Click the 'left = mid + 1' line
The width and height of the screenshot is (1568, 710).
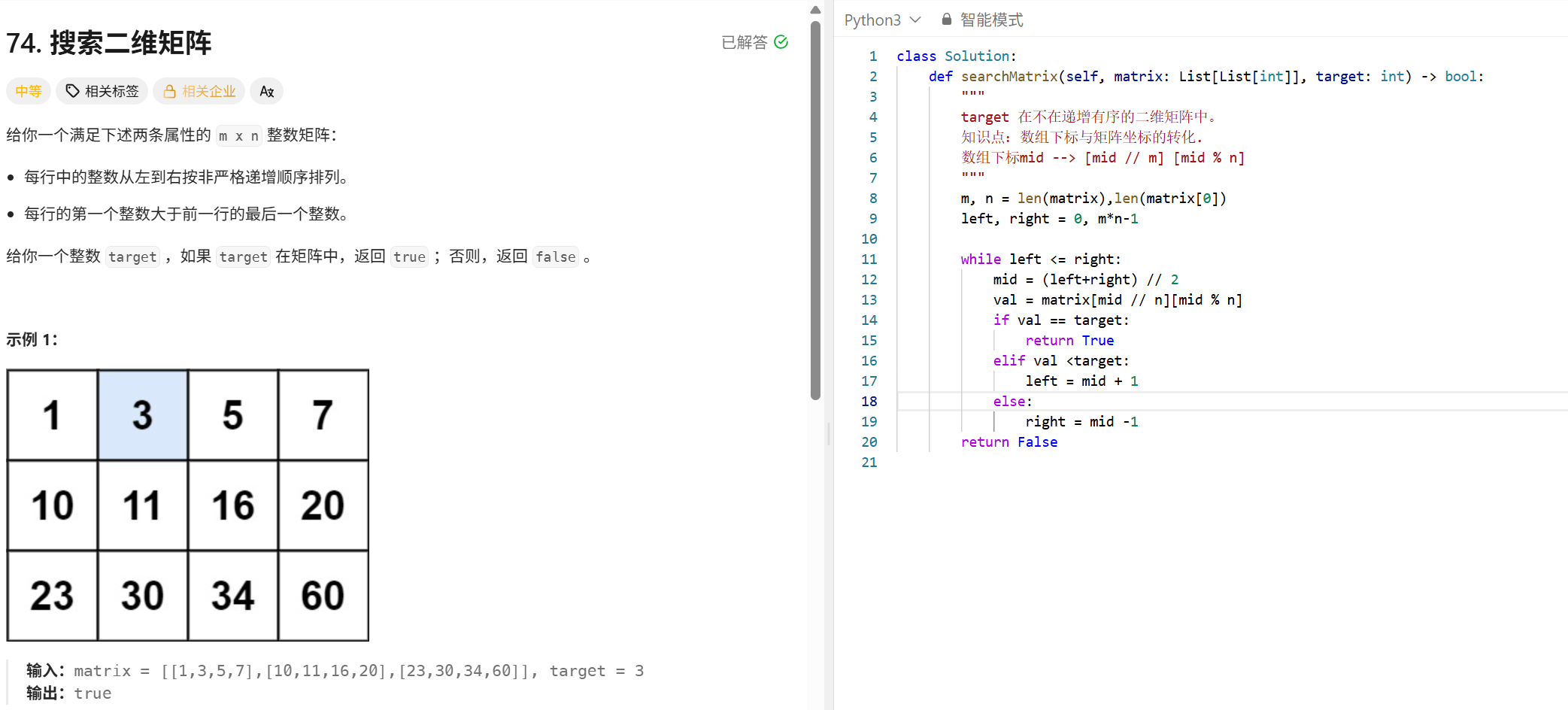(1081, 381)
